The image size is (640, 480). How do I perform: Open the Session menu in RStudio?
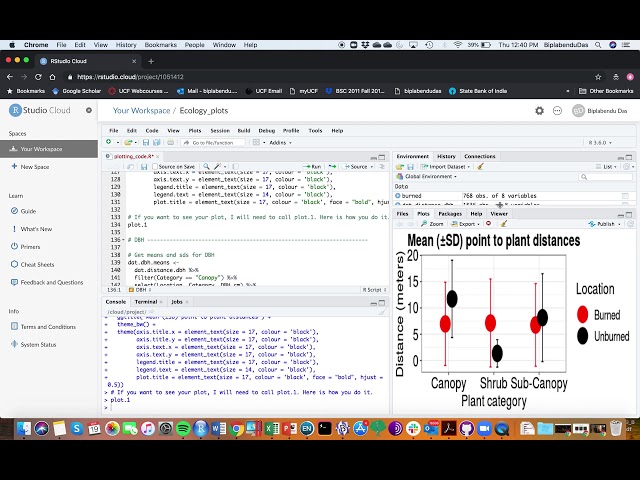tap(220, 131)
